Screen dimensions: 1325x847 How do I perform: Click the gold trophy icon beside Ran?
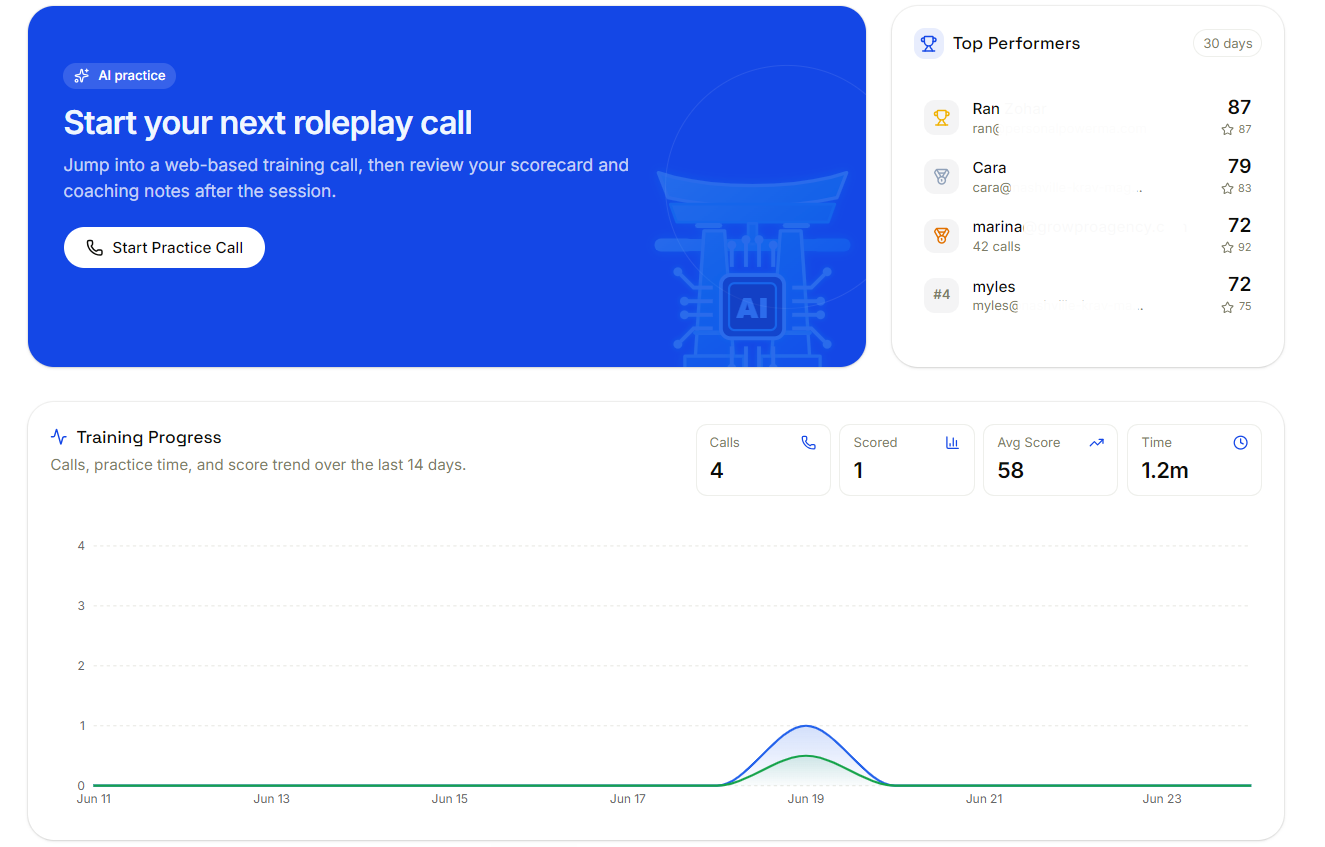coord(941,118)
